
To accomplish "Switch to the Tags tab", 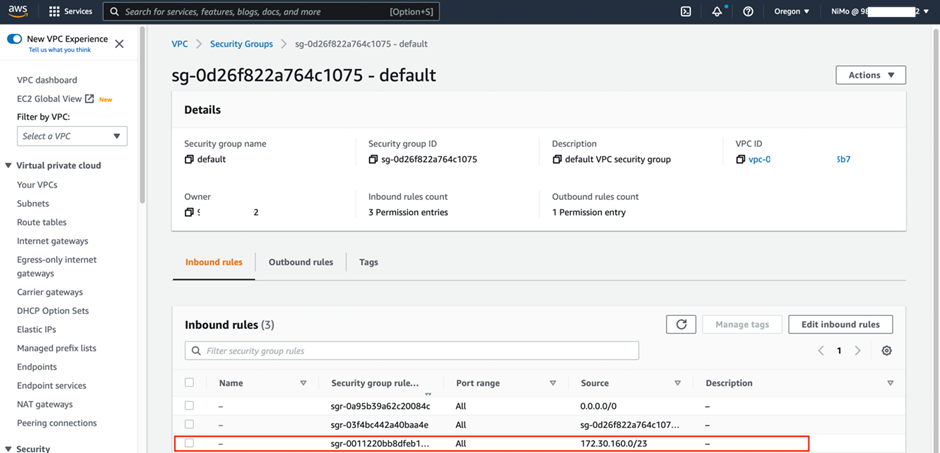I will click(x=368, y=262).
